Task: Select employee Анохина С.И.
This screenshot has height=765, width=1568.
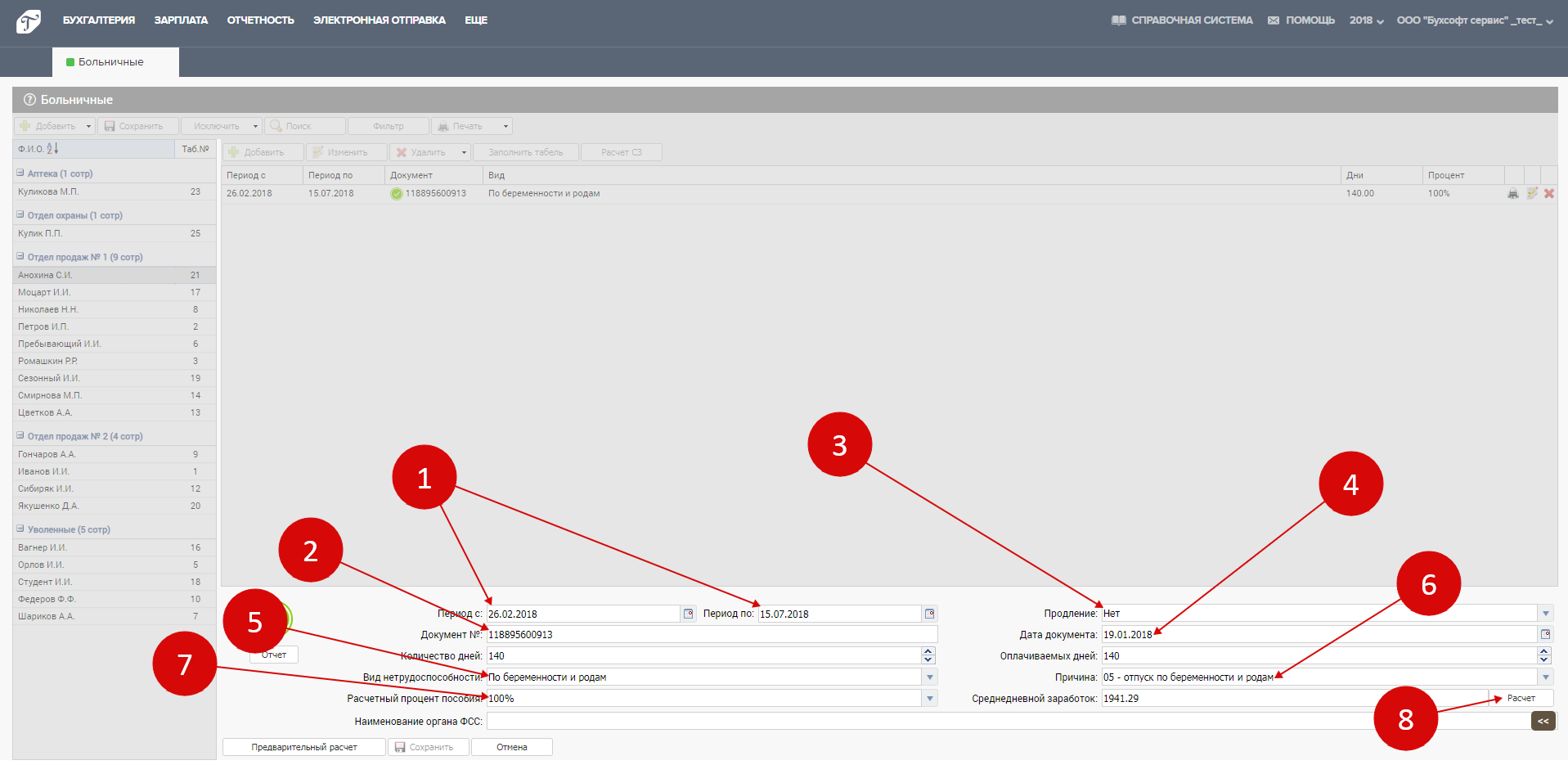Action: [115, 275]
